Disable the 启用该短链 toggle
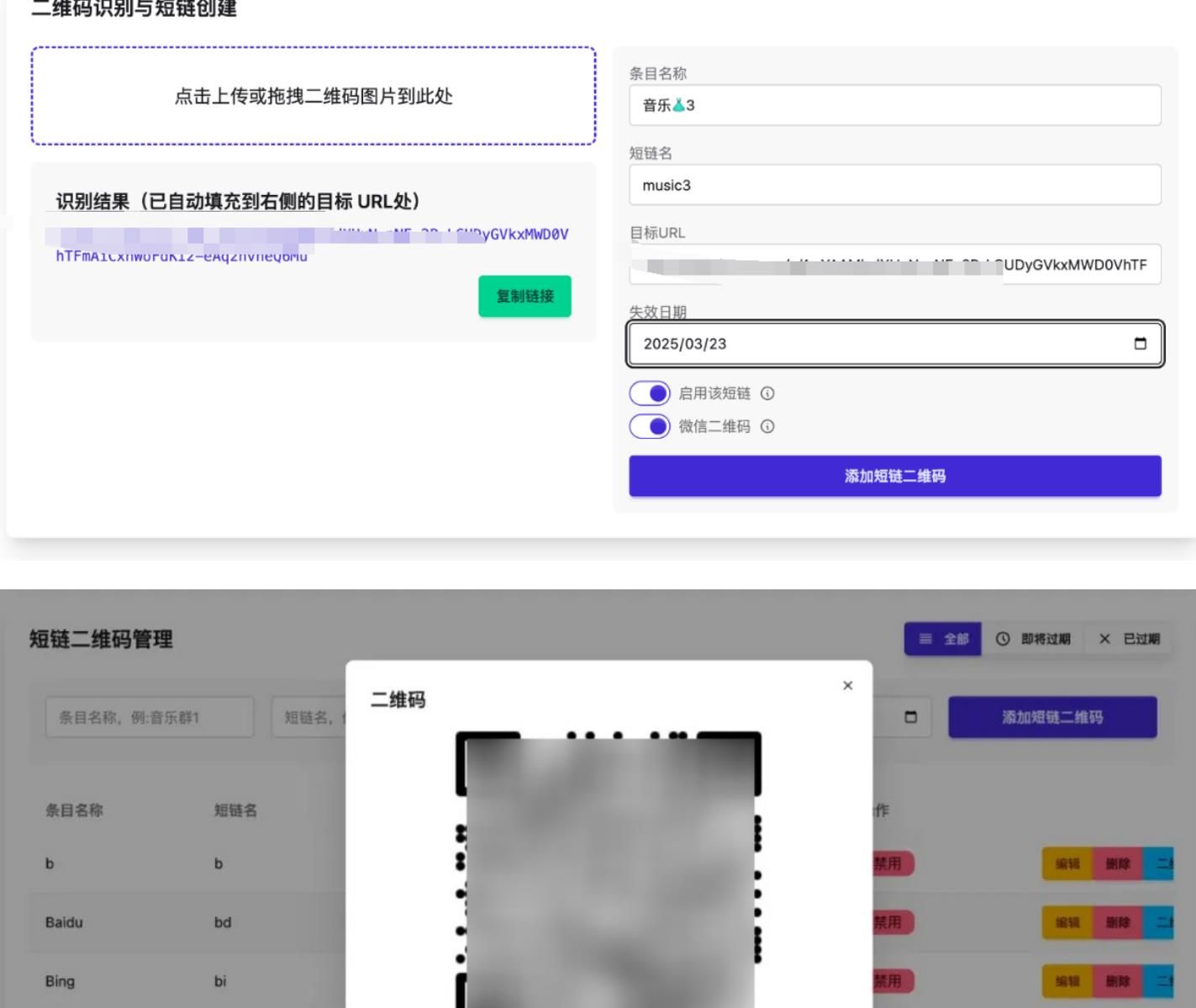 pos(650,393)
